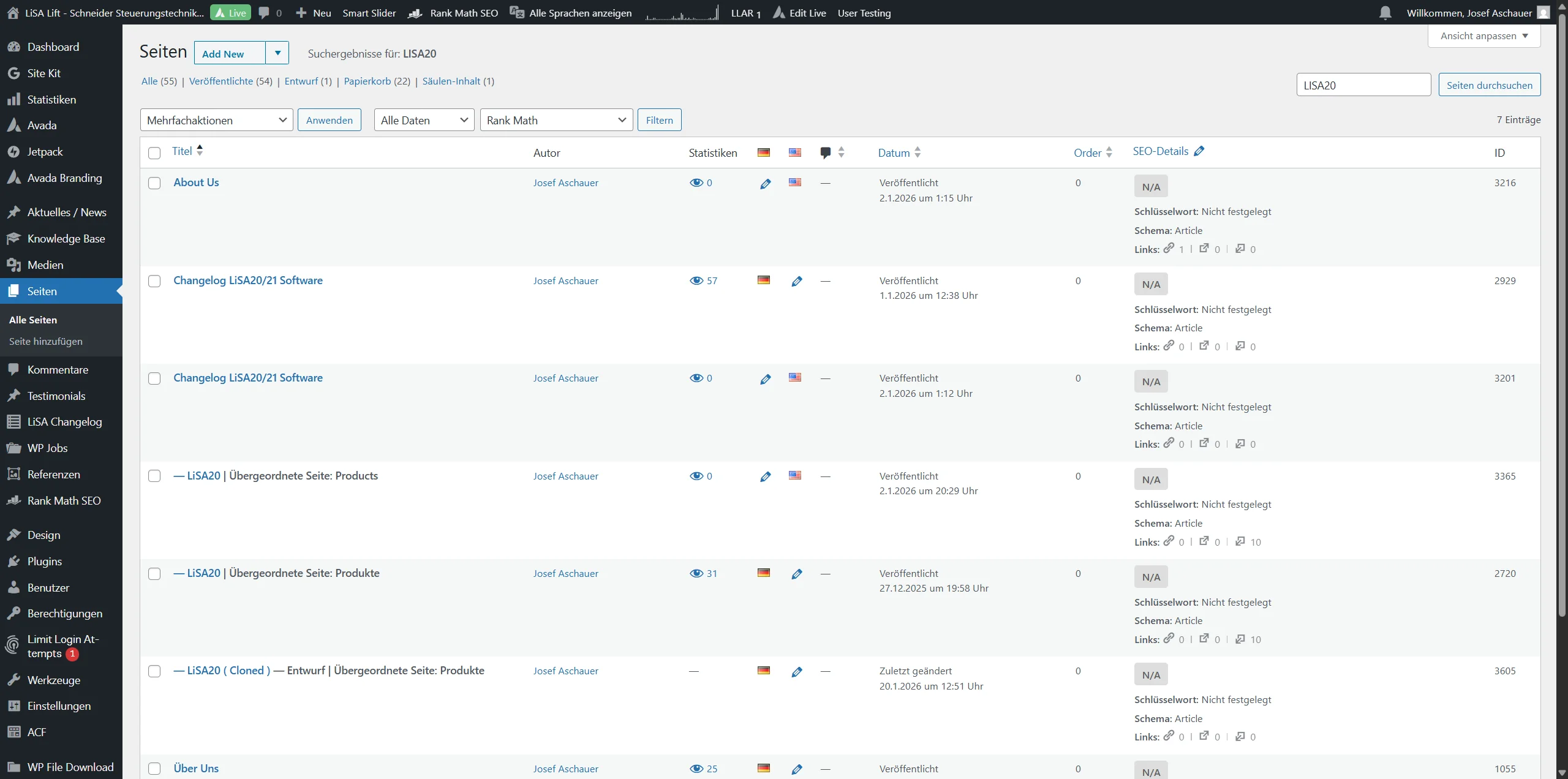Click the Anwenden button

(x=329, y=119)
